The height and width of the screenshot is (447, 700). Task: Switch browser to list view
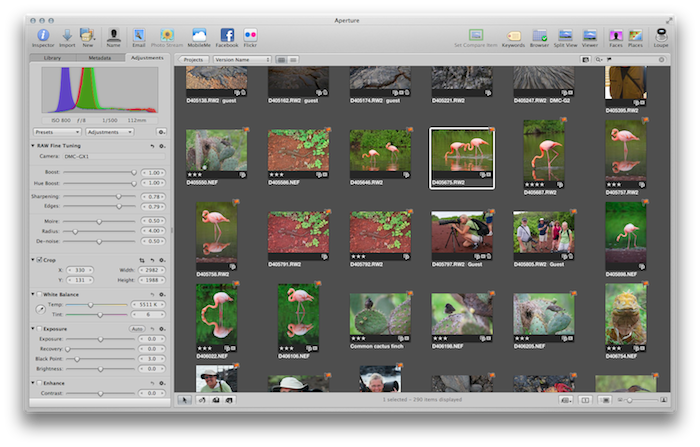coord(293,60)
